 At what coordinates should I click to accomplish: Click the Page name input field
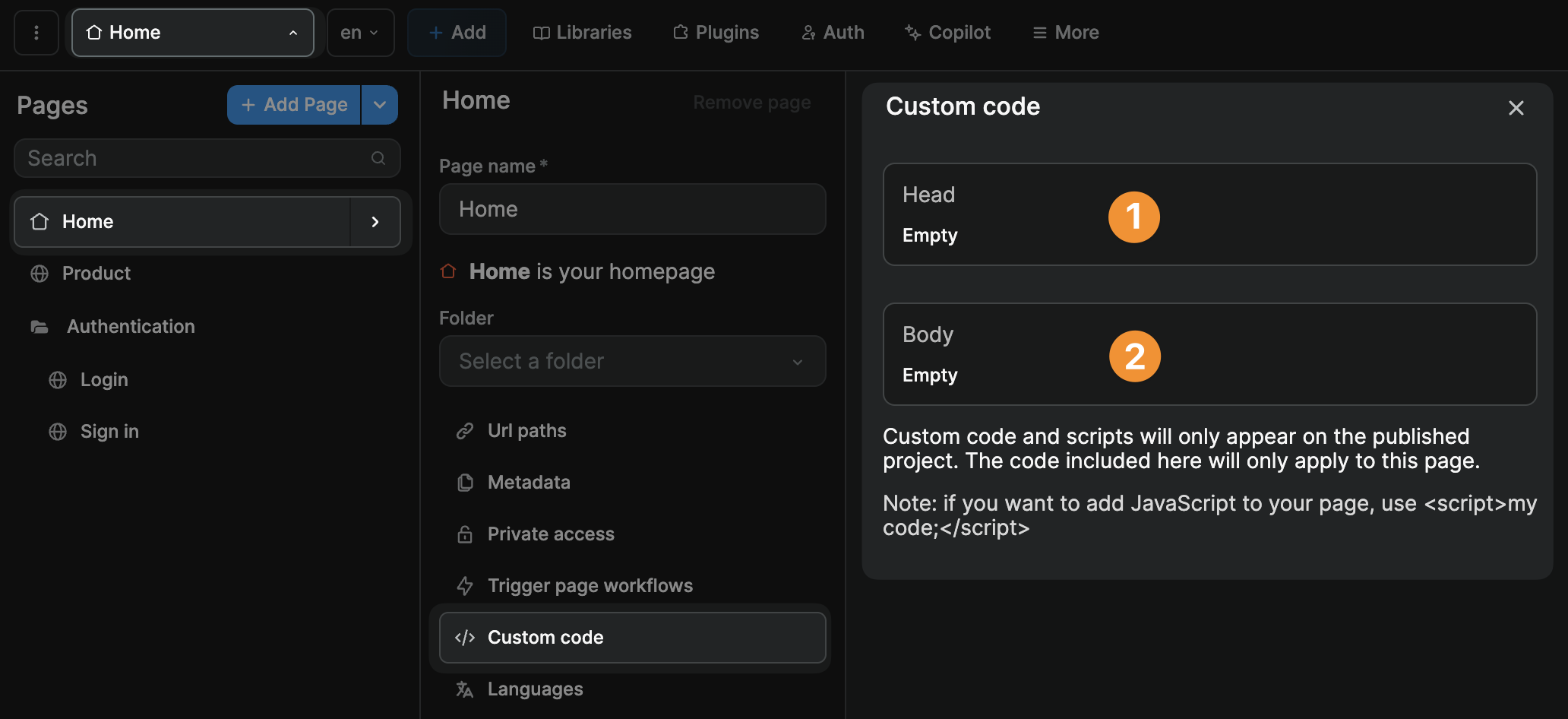632,209
